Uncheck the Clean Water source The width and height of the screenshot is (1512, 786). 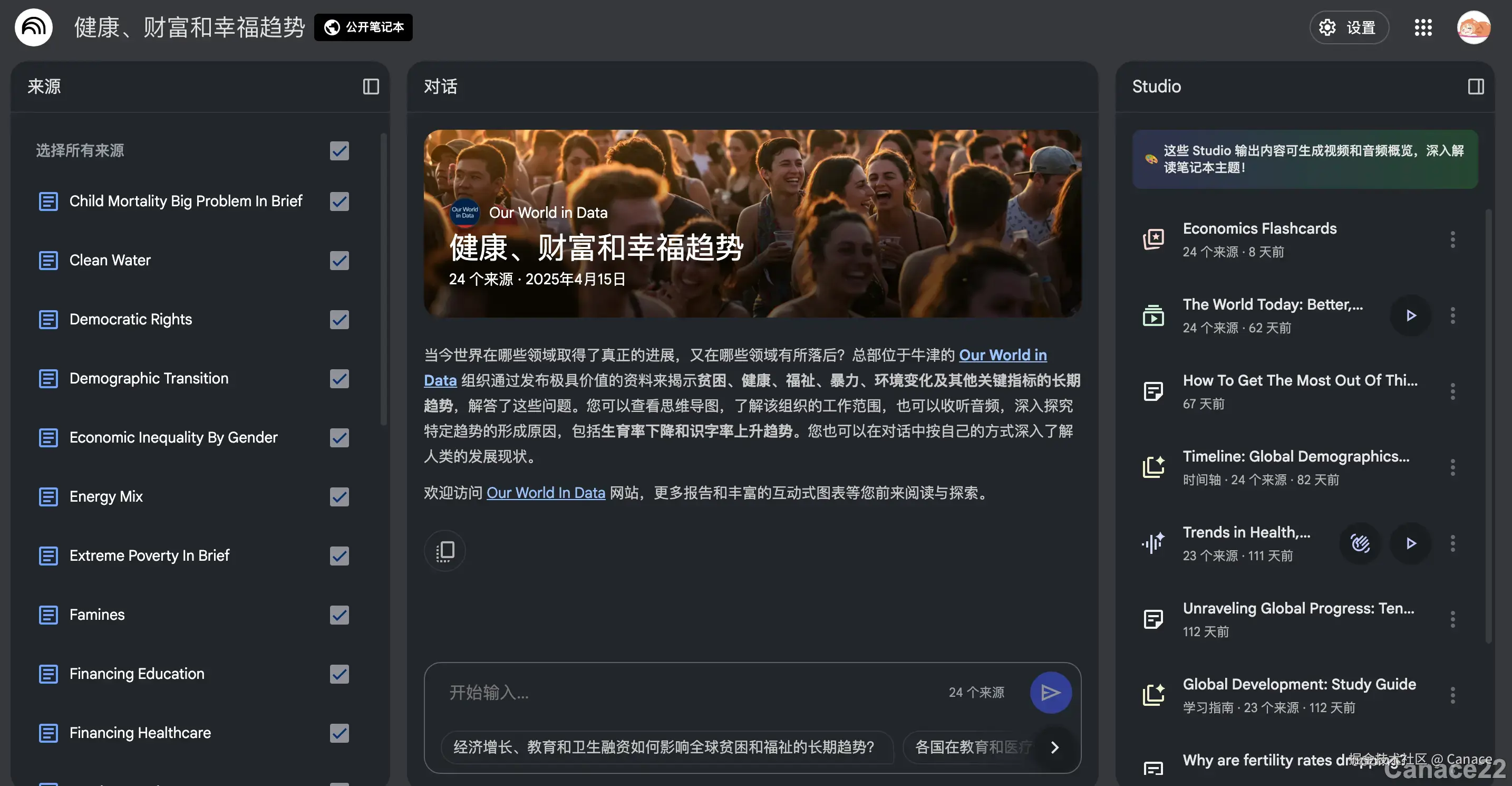pyautogui.click(x=340, y=261)
